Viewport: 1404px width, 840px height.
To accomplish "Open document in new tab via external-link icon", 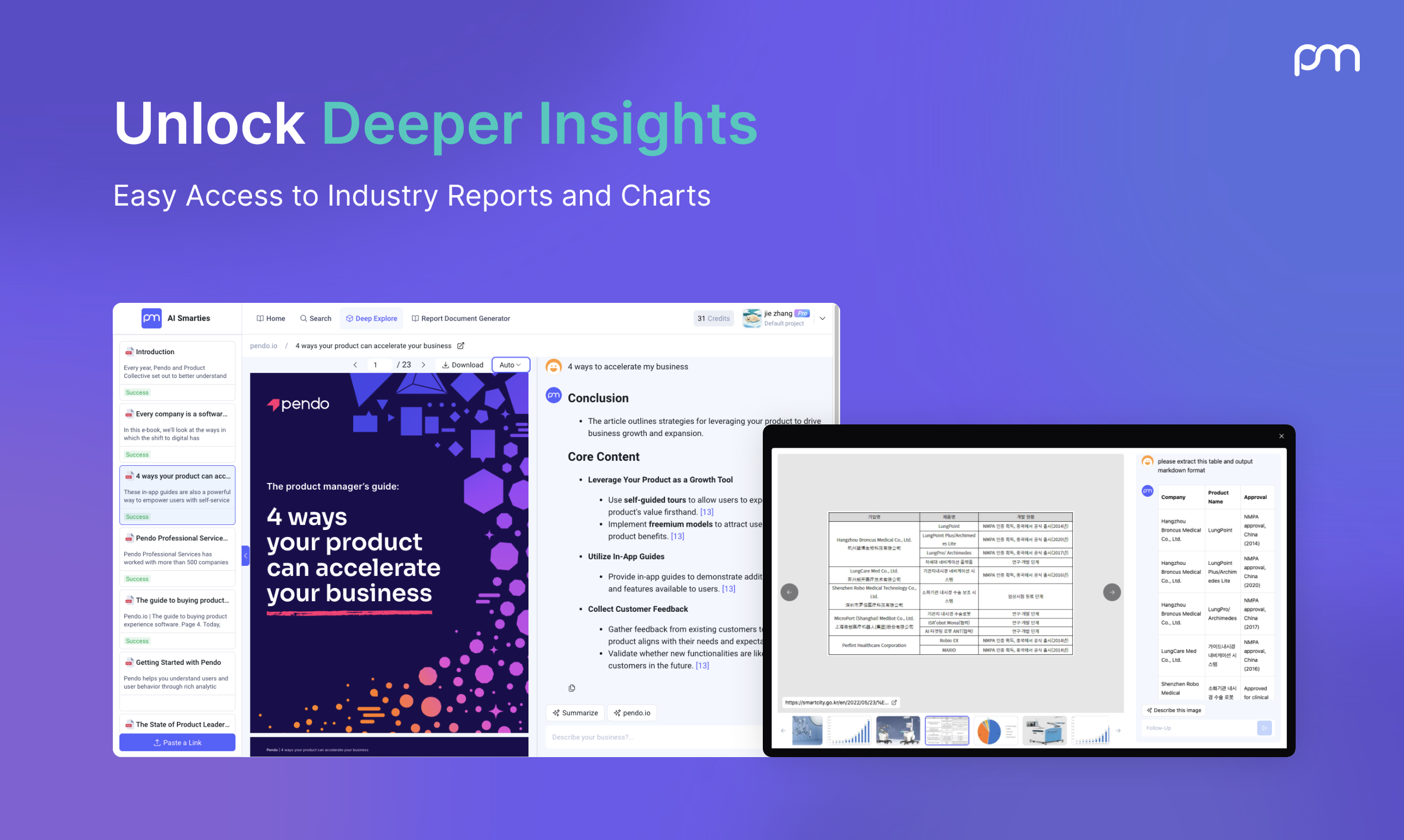I will point(461,345).
